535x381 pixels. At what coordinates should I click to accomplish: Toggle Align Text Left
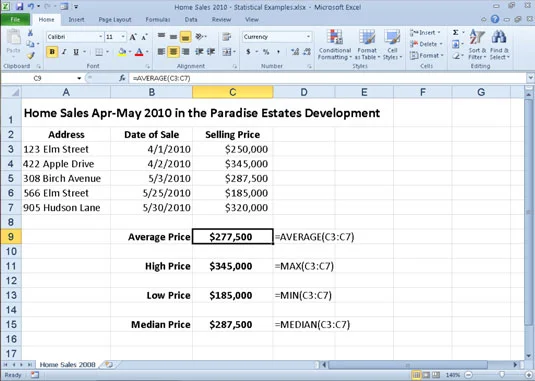(161, 52)
